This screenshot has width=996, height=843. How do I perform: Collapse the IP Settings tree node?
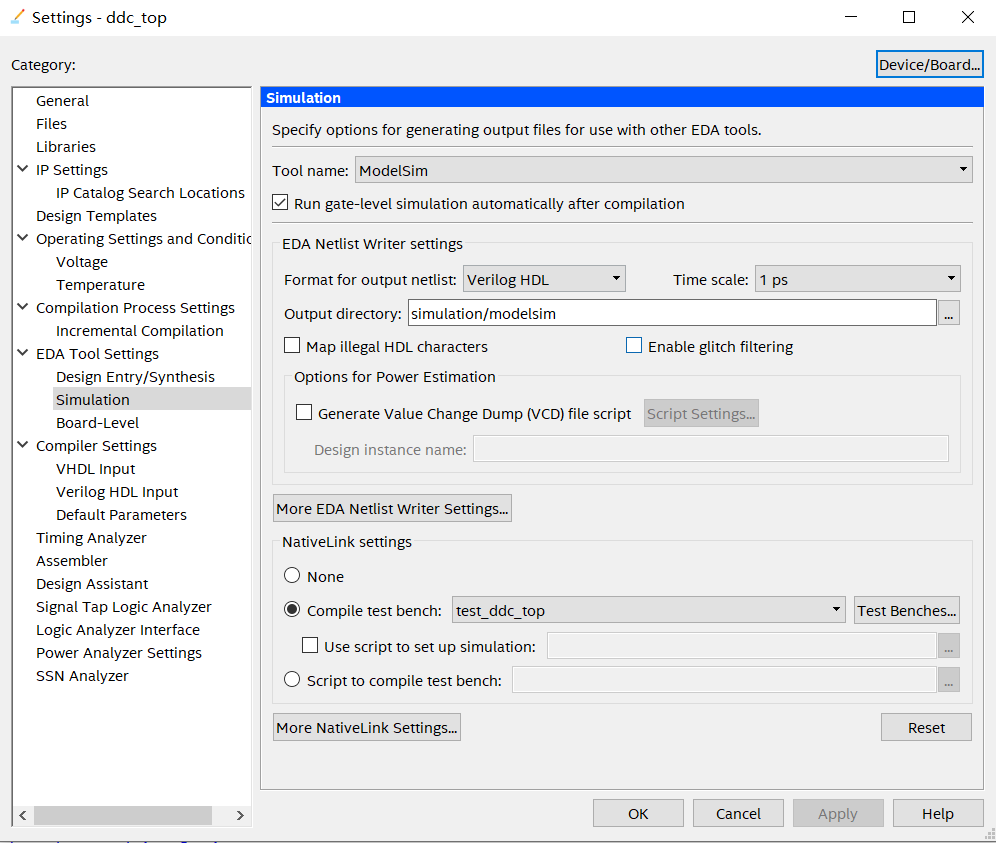(x=23, y=170)
